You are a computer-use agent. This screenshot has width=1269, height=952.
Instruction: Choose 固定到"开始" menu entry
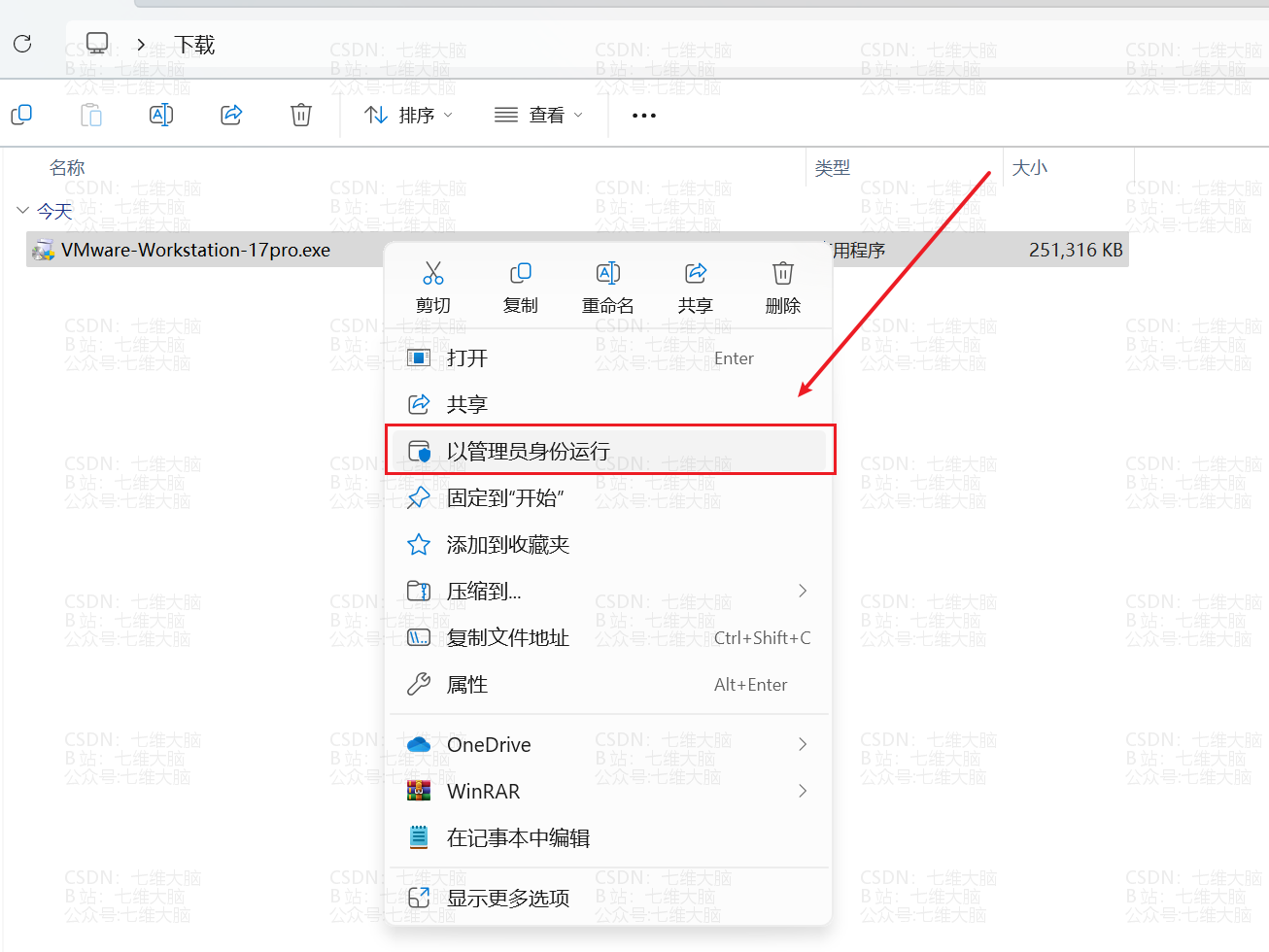(608, 497)
